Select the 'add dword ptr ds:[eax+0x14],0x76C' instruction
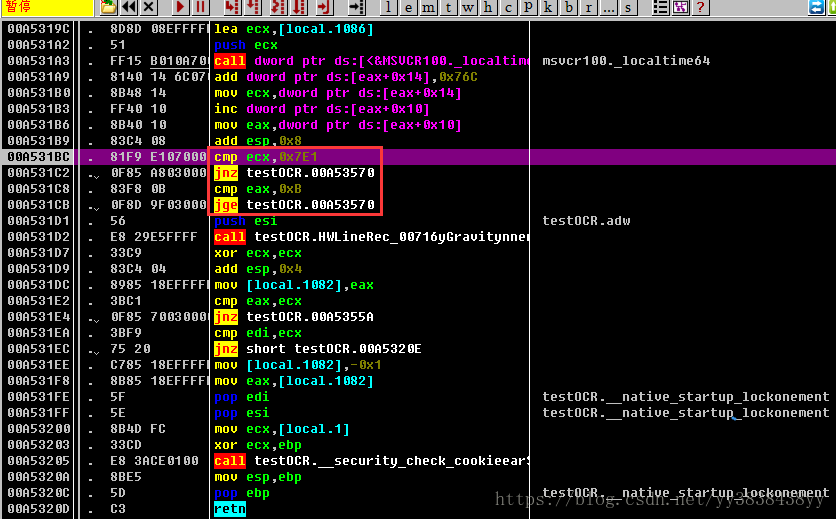The height and width of the screenshot is (519, 836). [345, 77]
